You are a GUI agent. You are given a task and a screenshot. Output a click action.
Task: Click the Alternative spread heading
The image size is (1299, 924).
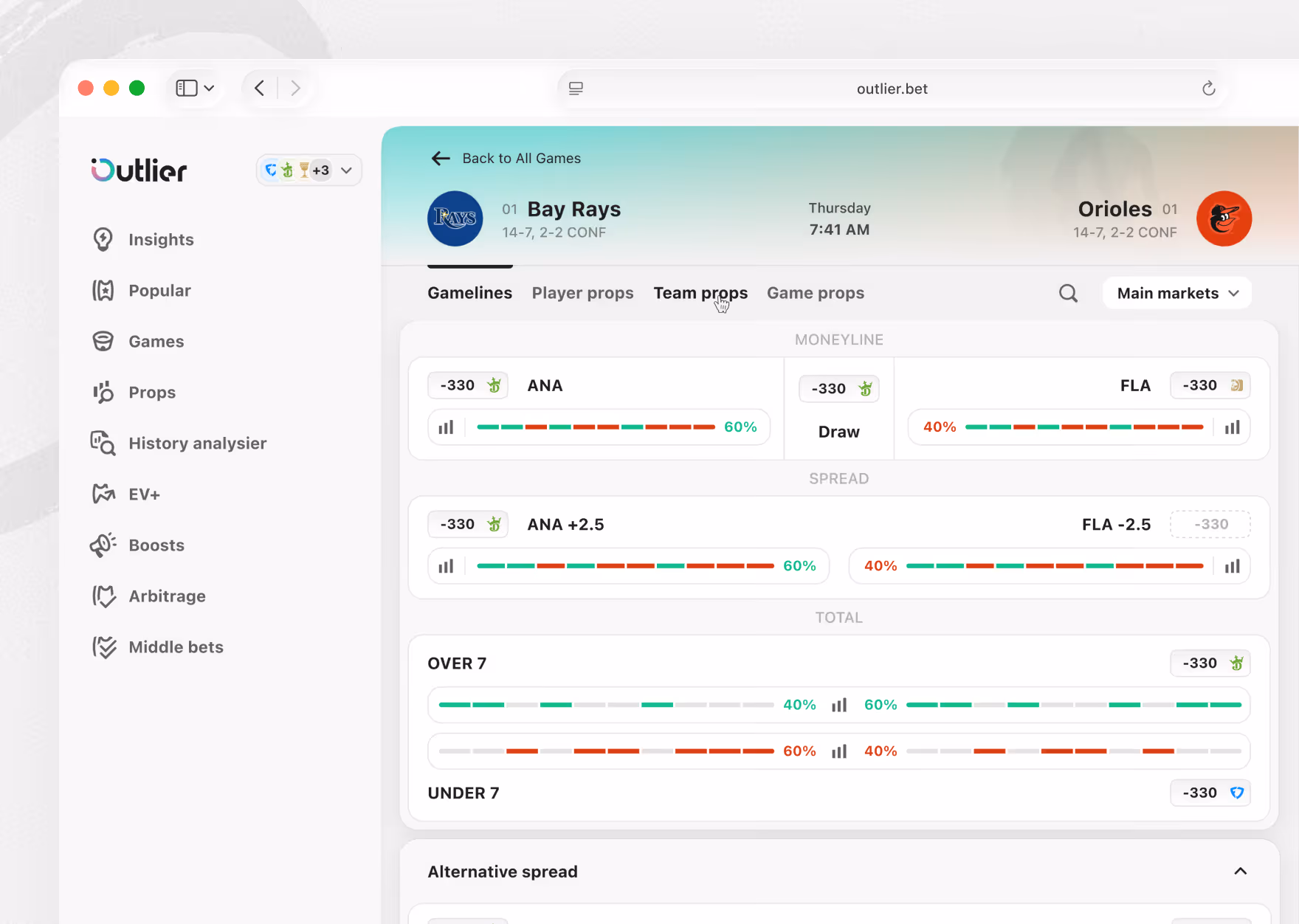click(503, 872)
